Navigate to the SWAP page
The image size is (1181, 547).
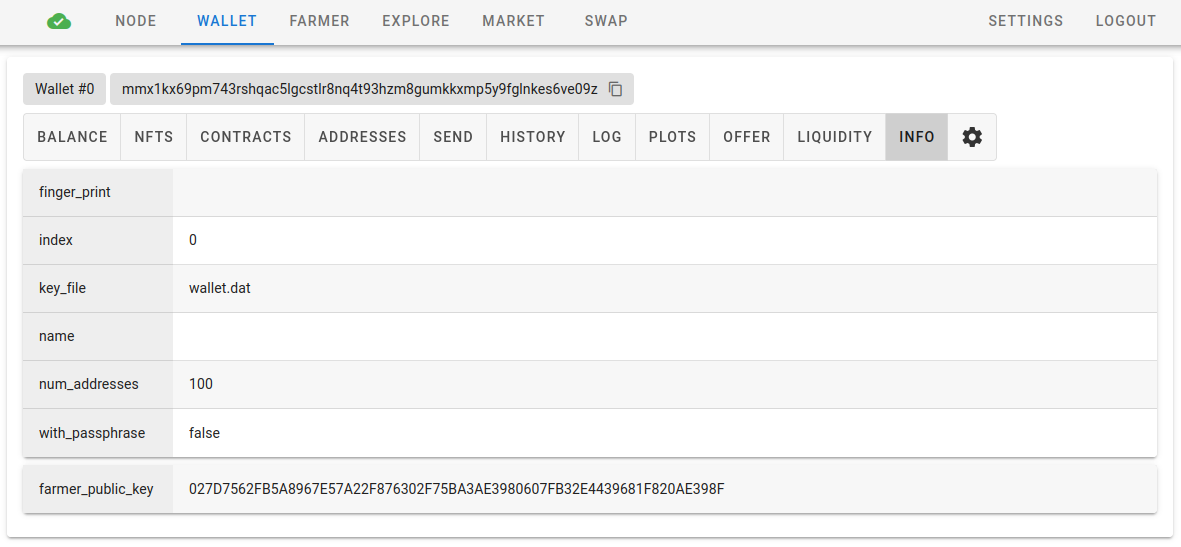[606, 21]
